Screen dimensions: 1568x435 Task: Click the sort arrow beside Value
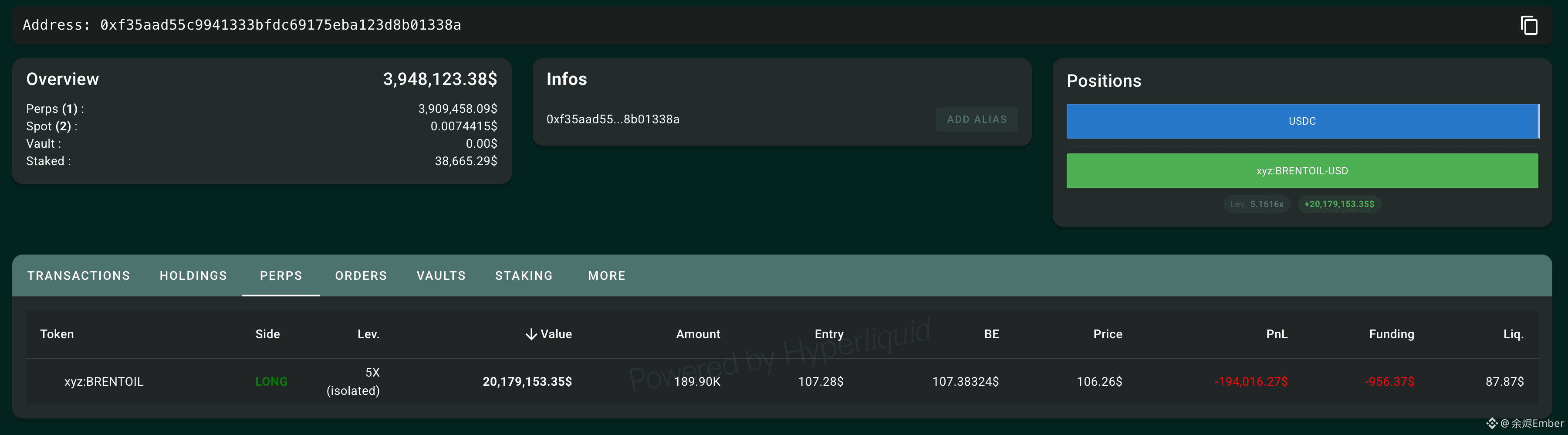click(531, 334)
